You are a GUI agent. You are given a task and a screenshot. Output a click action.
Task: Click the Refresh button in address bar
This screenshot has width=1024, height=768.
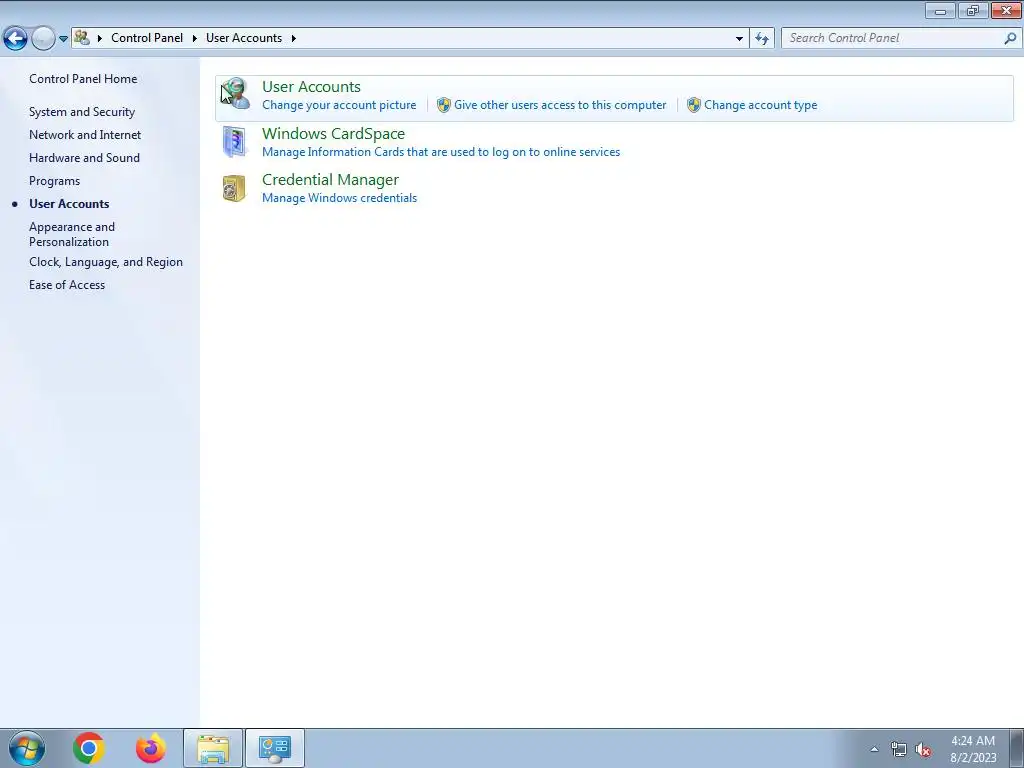tap(761, 39)
